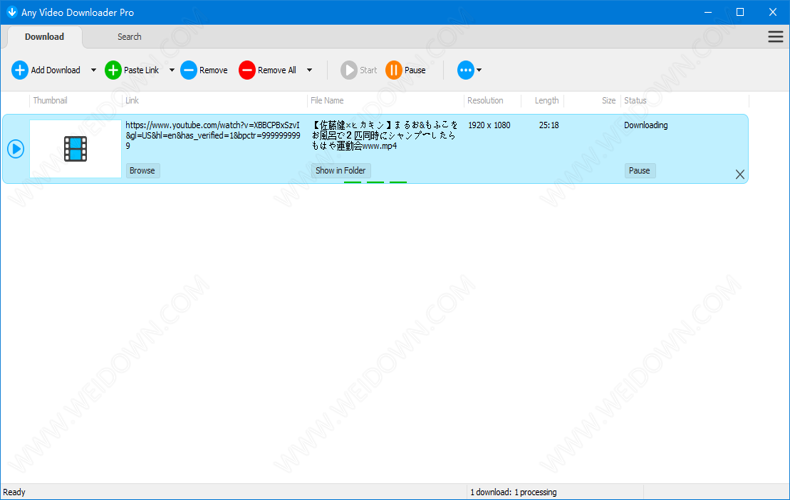Click the Add Download text label

point(55,70)
